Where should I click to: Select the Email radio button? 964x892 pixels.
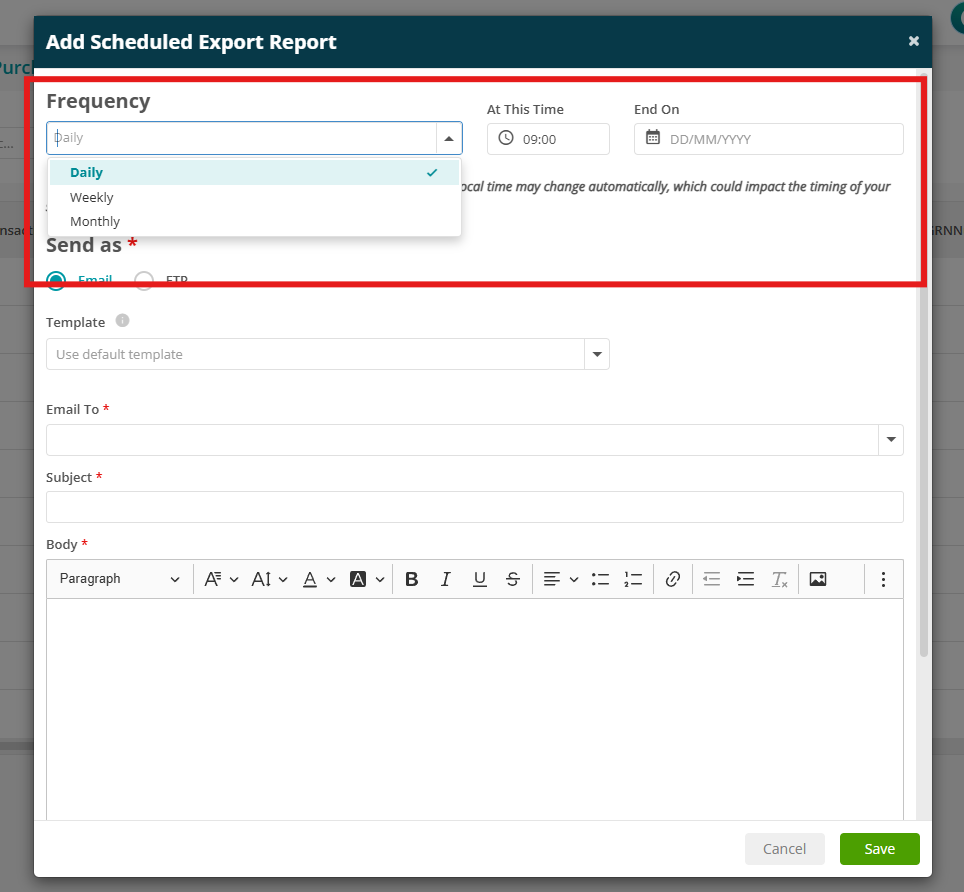coord(56,280)
